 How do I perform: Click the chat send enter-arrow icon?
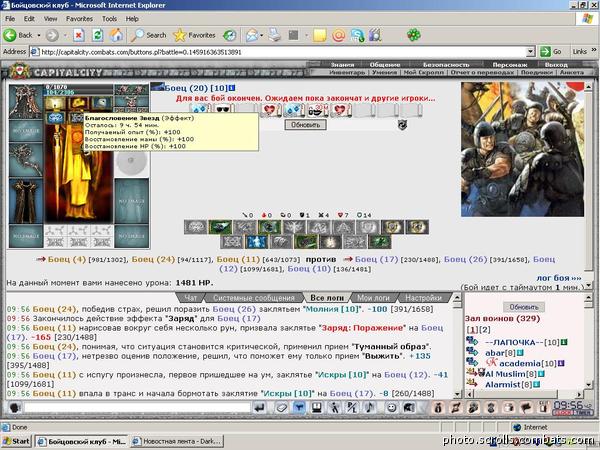point(259,408)
